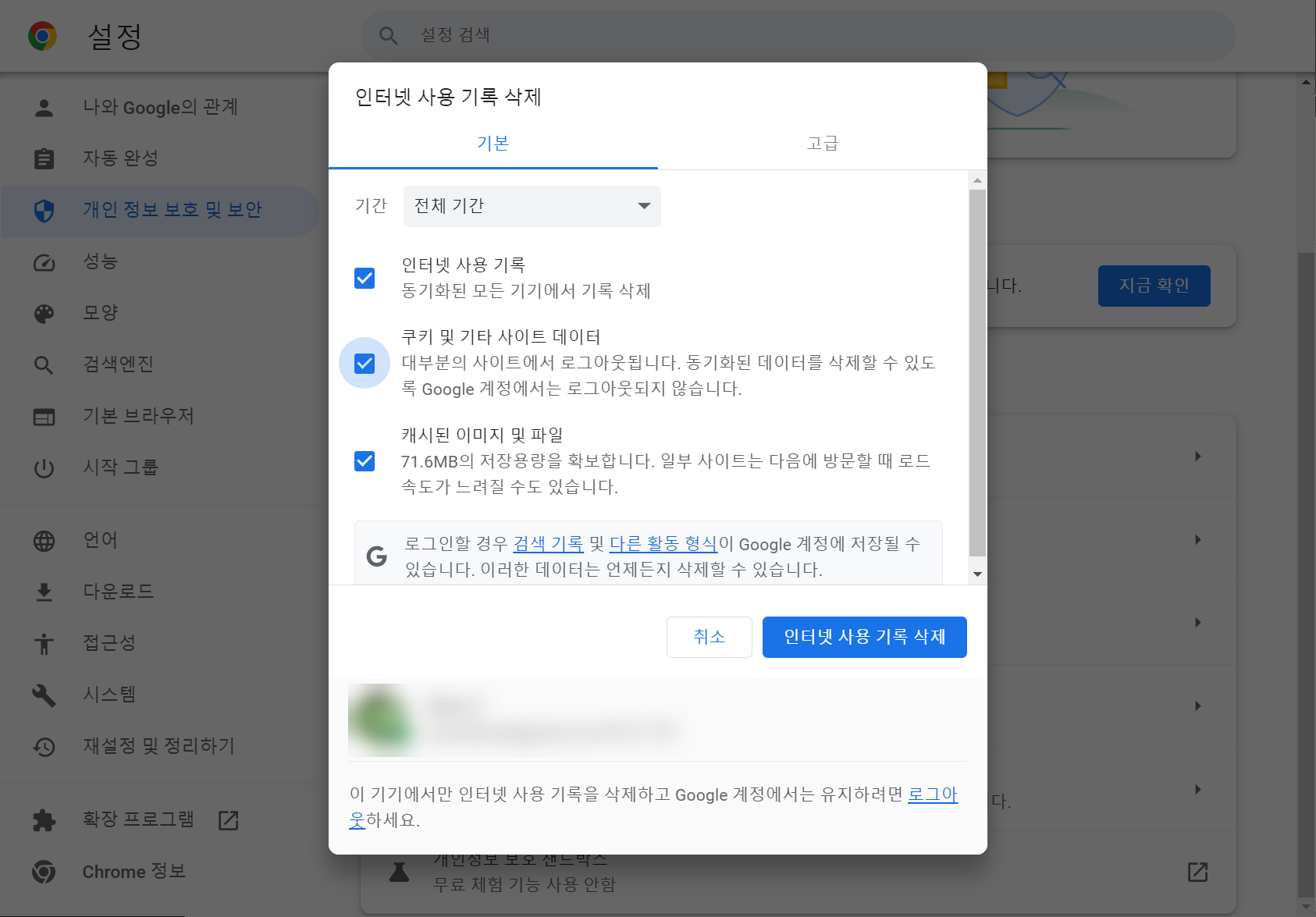The image size is (1316, 917).
Task: Click the power icon for 시작 그룹
Action: click(x=44, y=468)
